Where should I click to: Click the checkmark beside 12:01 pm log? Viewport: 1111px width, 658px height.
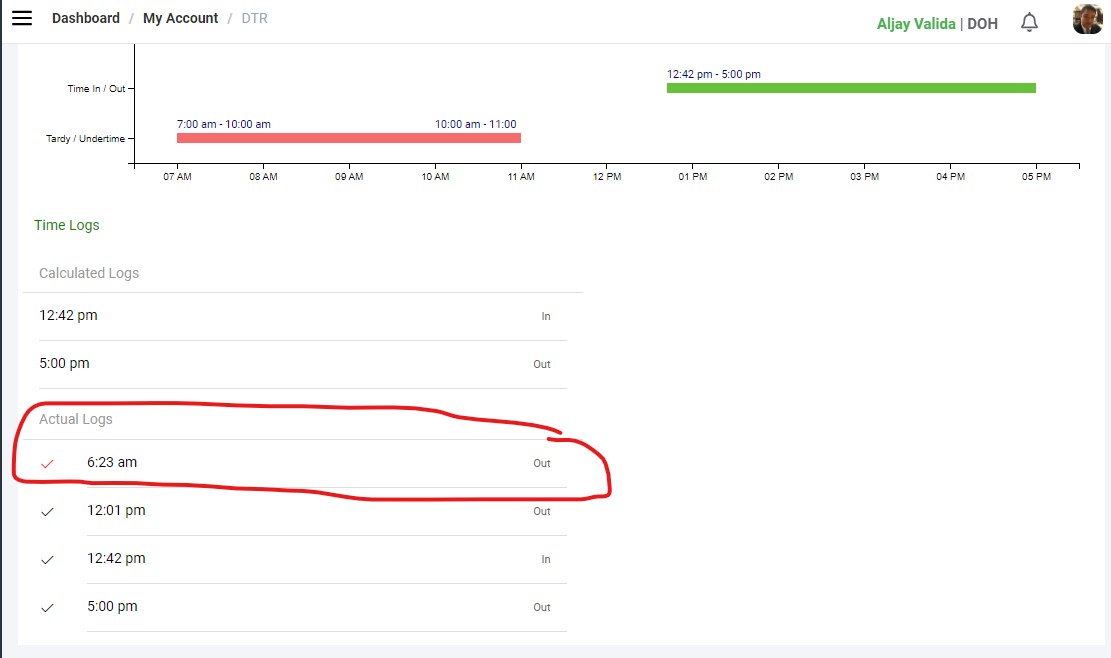point(47,512)
